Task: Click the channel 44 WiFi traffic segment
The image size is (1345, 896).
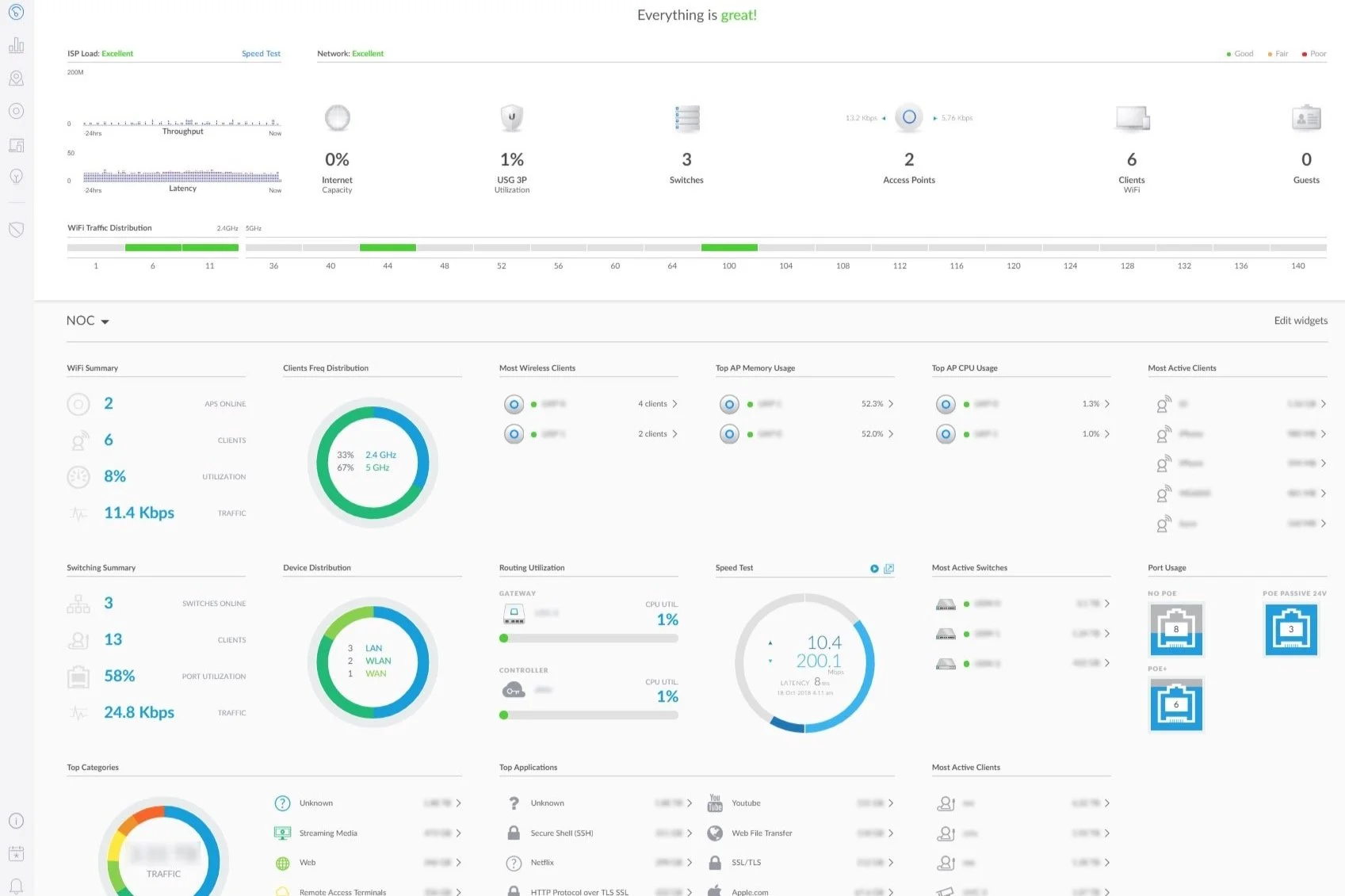Action: coord(388,248)
